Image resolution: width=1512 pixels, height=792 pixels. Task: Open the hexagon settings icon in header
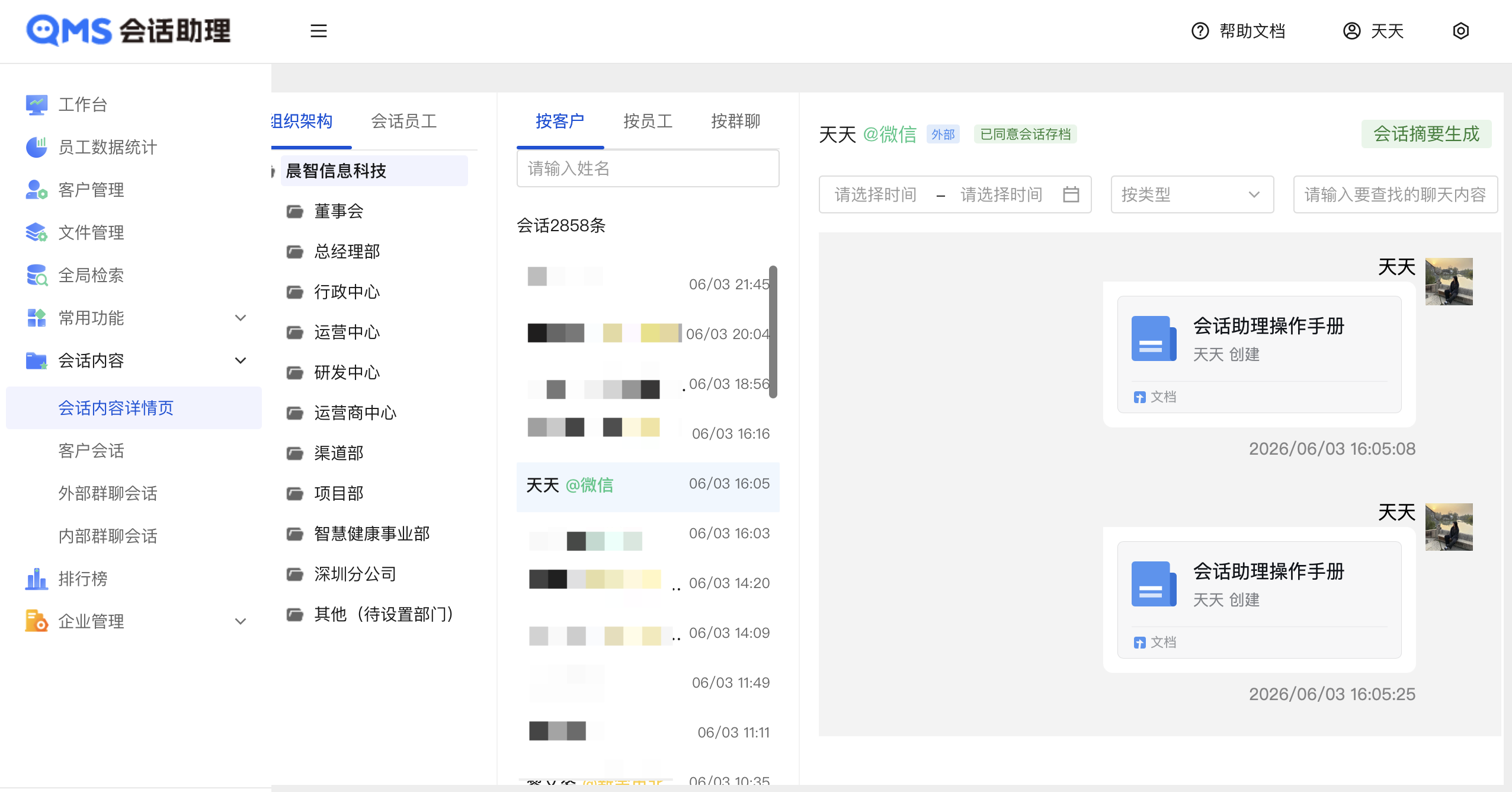(1461, 31)
